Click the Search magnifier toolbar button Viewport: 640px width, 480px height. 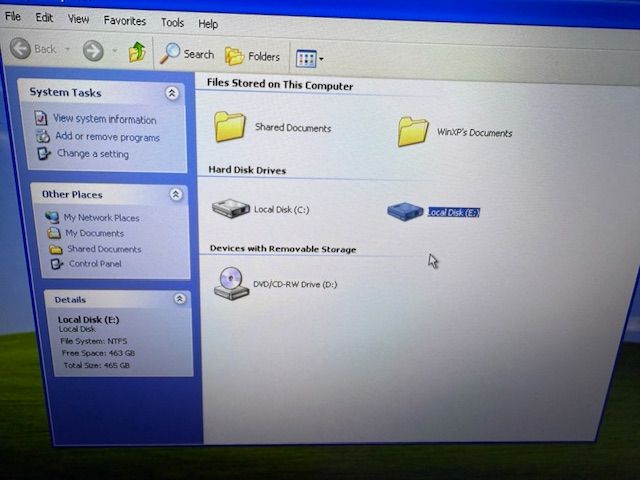point(187,53)
